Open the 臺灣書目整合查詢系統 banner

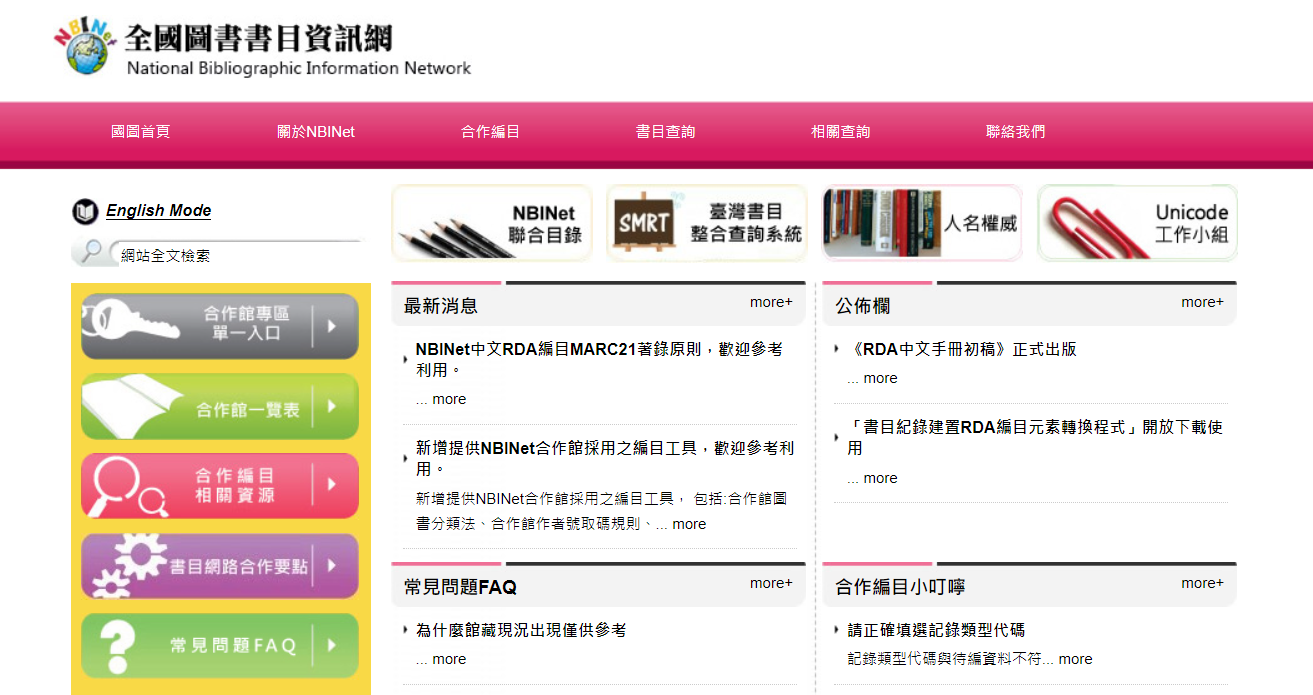point(707,223)
